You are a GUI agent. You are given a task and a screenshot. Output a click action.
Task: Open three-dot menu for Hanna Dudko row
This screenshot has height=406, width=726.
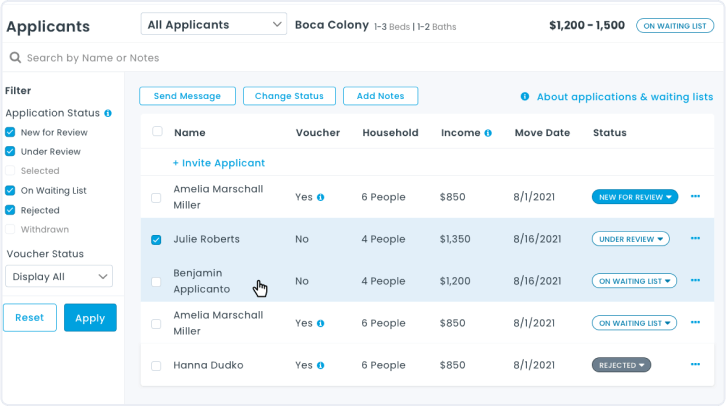point(695,365)
